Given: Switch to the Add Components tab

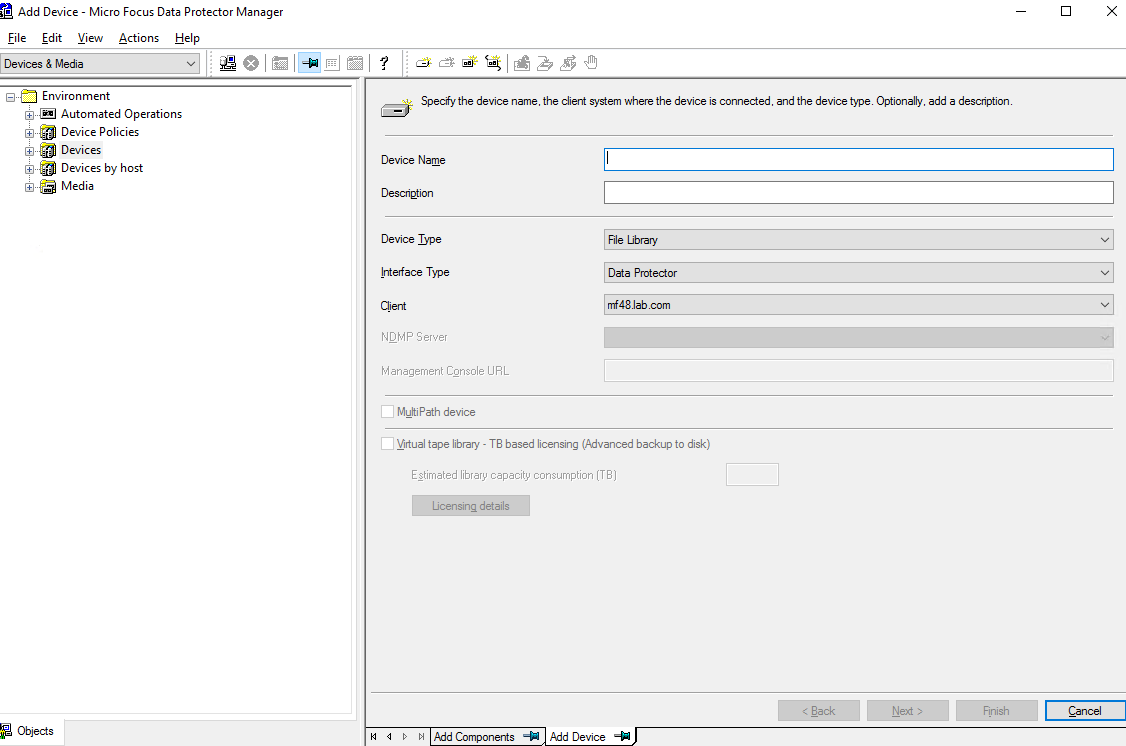Looking at the screenshot, I should pyautogui.click(x=487, y=737).
